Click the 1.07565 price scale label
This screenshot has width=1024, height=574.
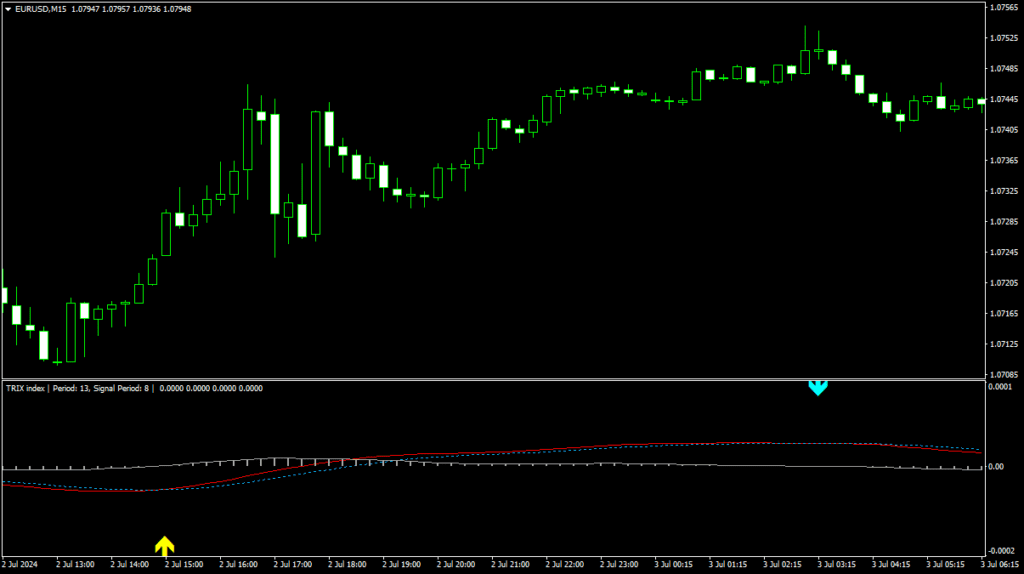(1003, 8)
